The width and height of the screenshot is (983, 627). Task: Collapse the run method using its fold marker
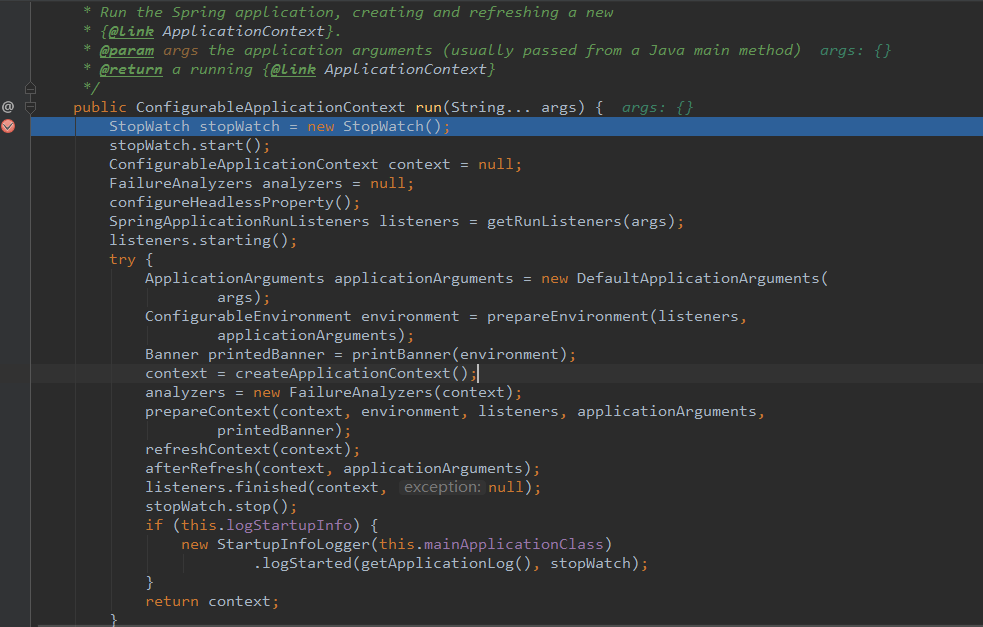point(30,107)
